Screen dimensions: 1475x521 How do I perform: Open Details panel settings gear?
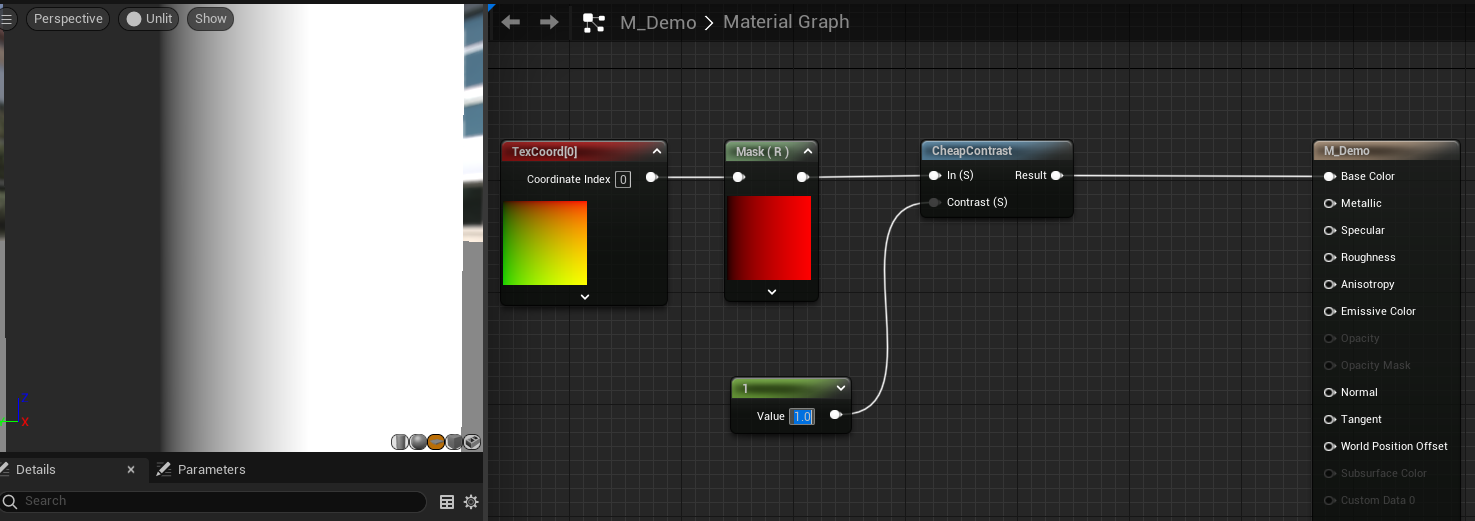point(471,502)
